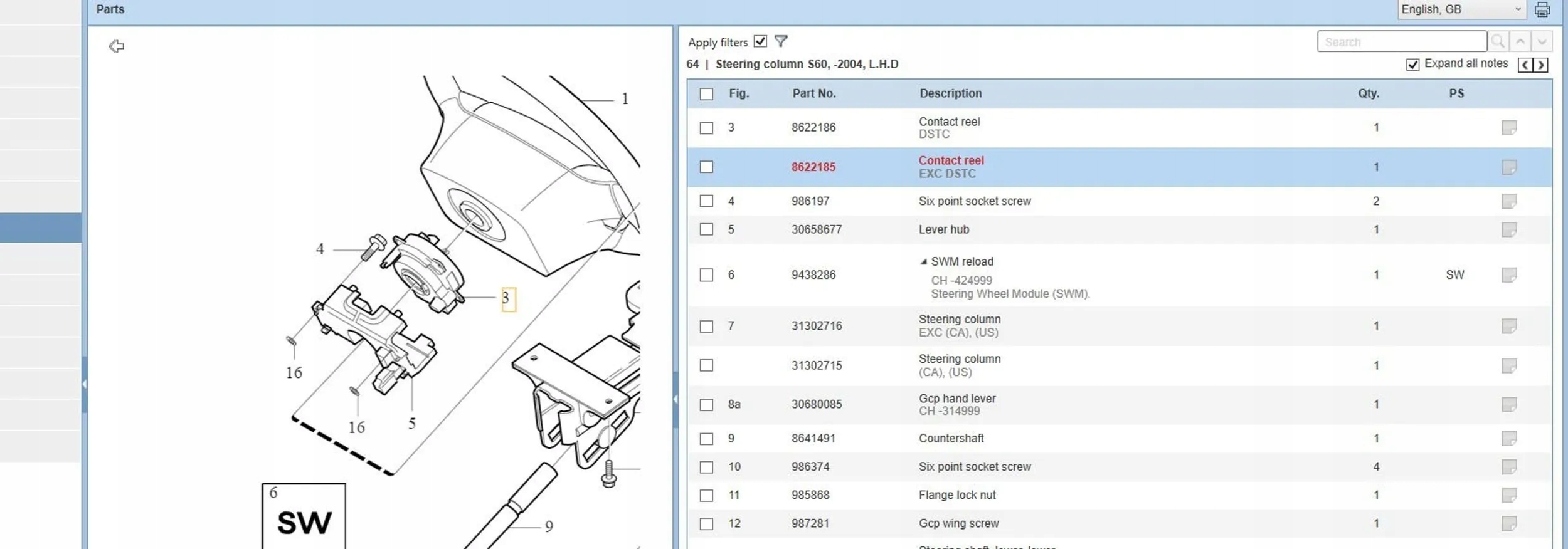Open note icon for part 31302715
Image resolution: width=1568 pixels, height=549 pixels.
[1509, 365]
